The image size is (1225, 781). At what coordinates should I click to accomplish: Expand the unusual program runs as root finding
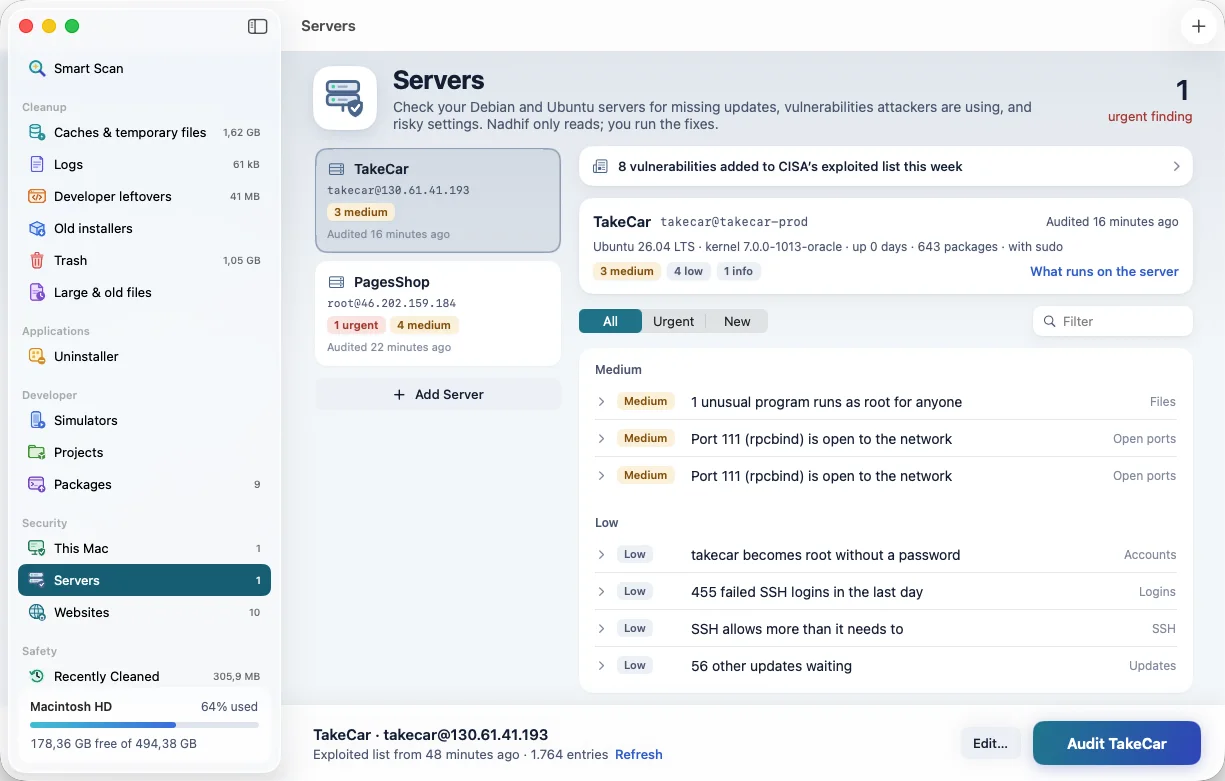coord(601,402)
